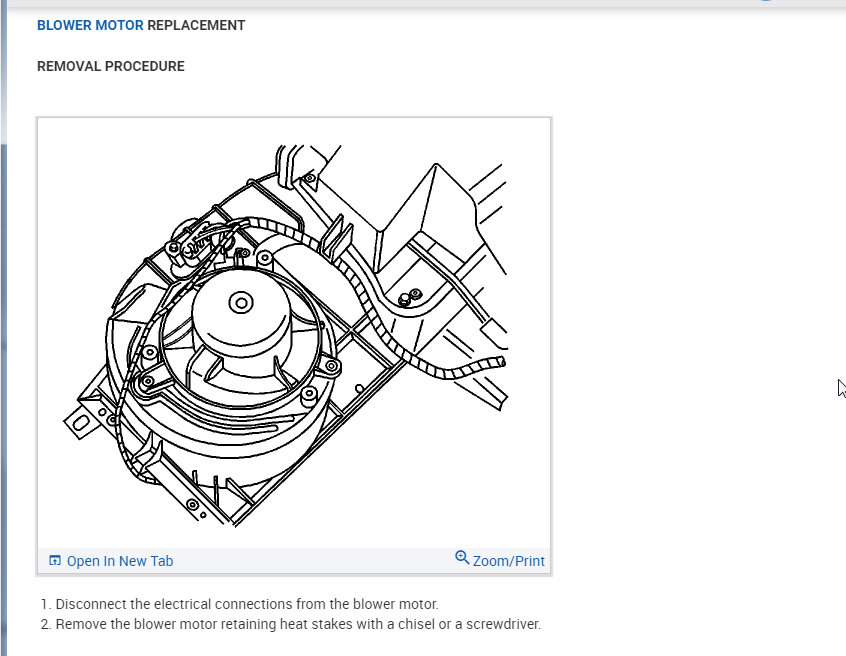Click the magnifier Zoom/Print icon
The height and width of the screenshot is (656, 846).
[x=462, y=557]
